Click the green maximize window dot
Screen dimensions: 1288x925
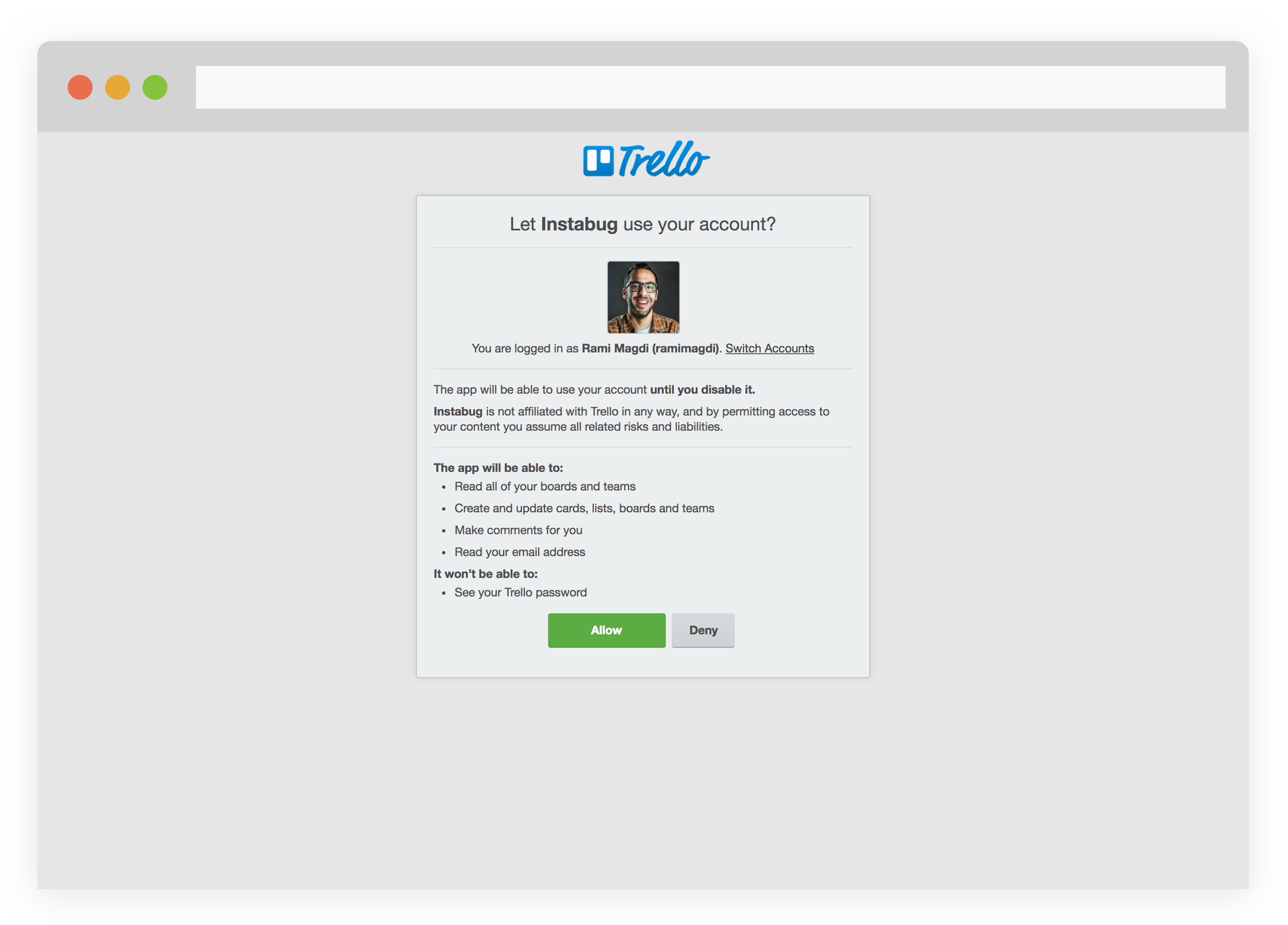pos(155,87)
